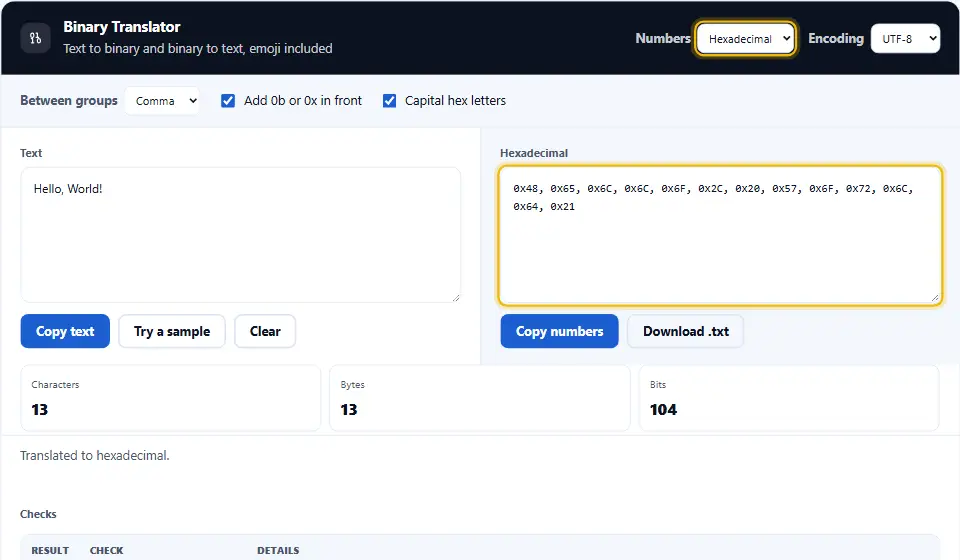Click the Characters count card
The width and height of the screenshot is (960, 560).
pos(171,398)
